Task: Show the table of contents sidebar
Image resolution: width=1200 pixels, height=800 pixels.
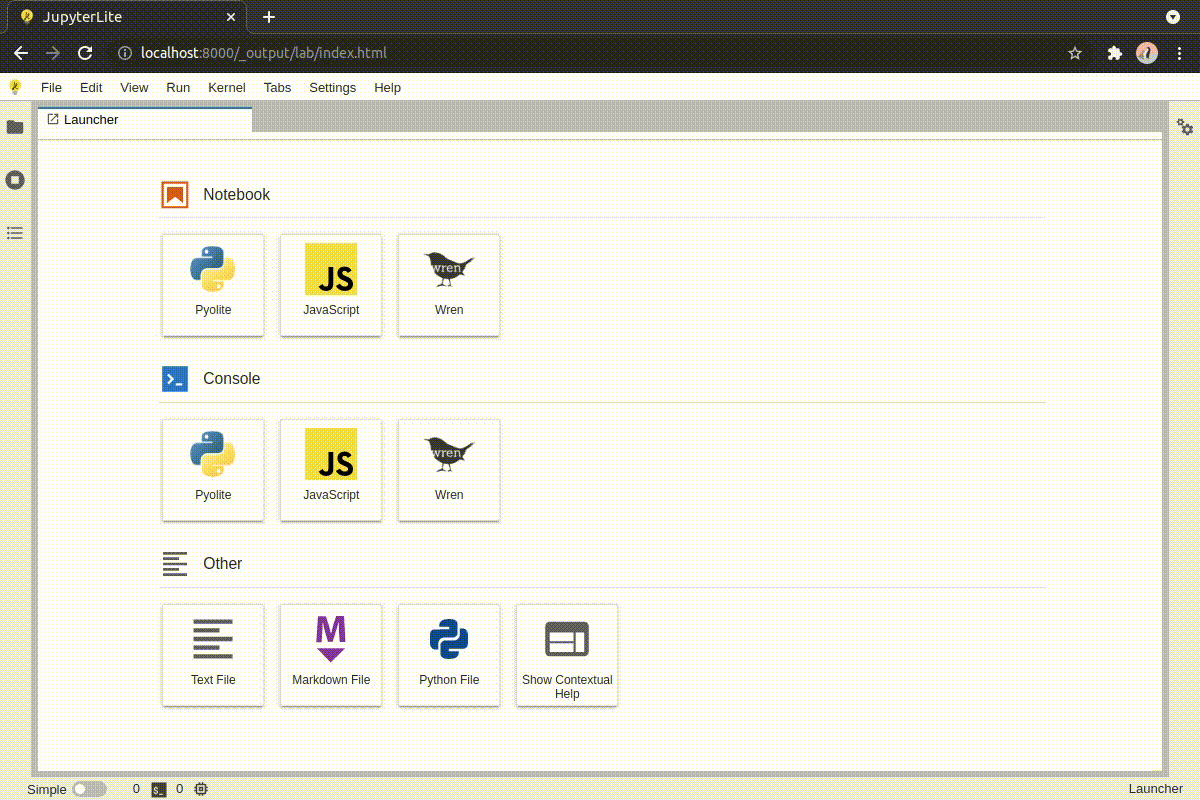Action: pos(15,232)
